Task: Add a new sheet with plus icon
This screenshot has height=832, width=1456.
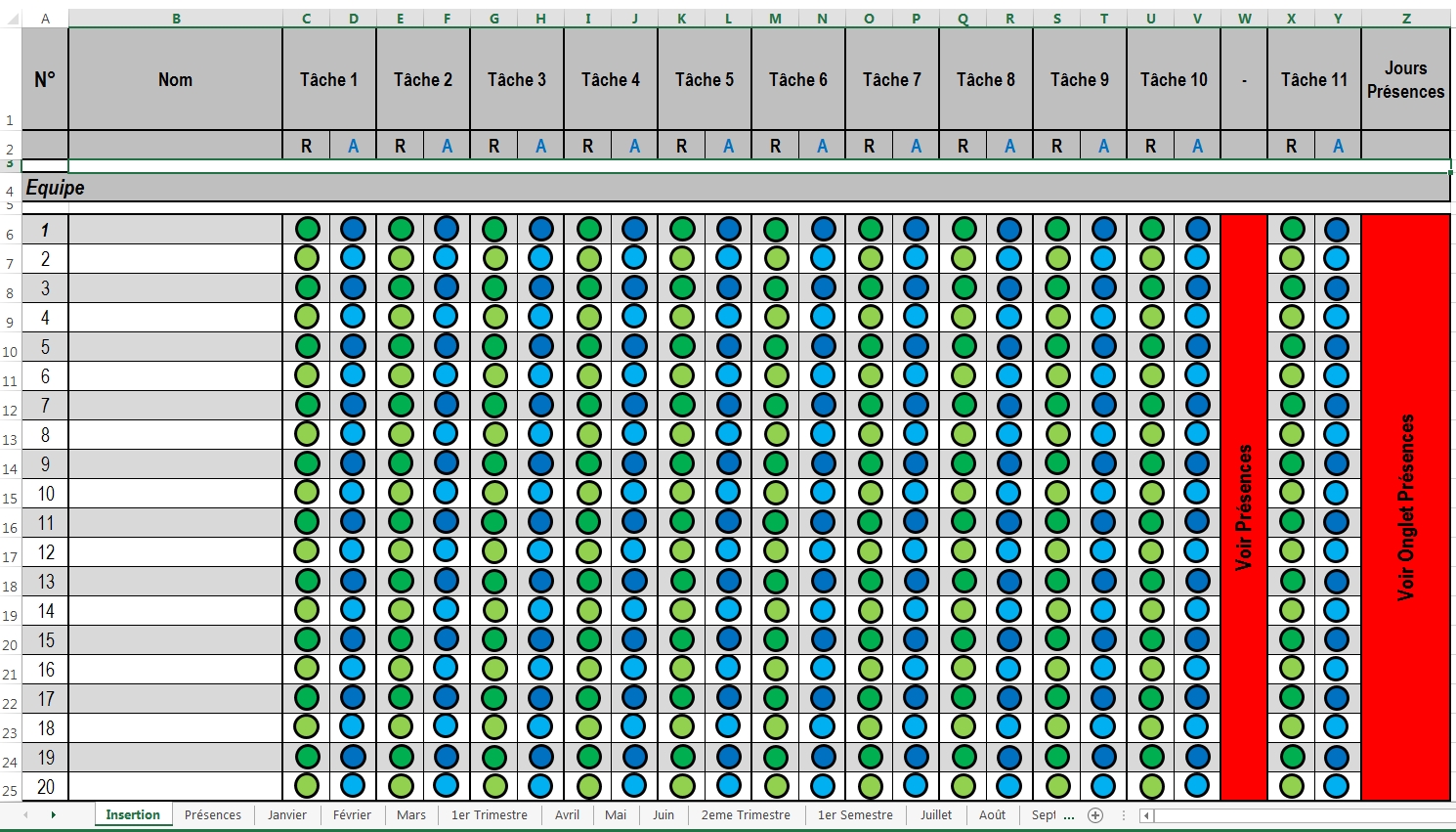Action: [x=1095, y=815]
